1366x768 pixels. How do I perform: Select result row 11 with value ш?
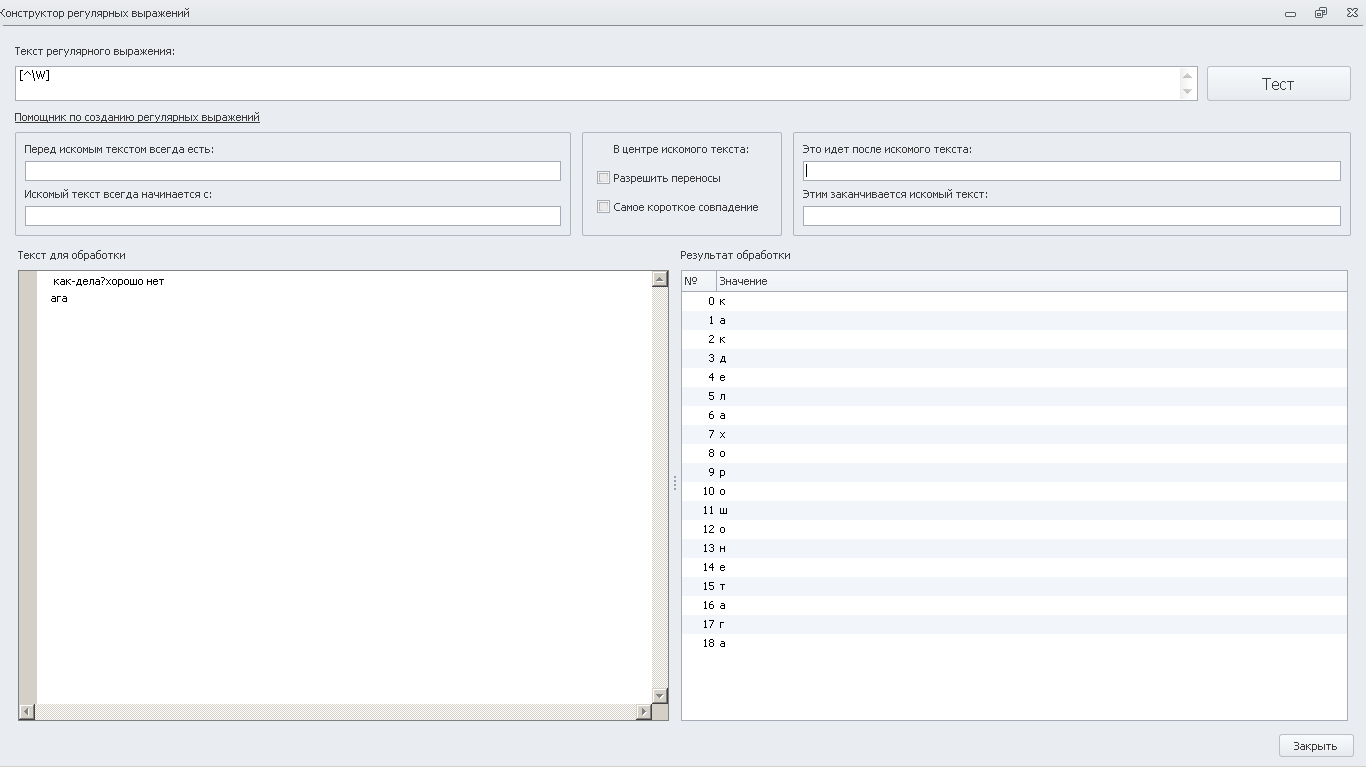pyautogui.click(x=1014, y=510)
